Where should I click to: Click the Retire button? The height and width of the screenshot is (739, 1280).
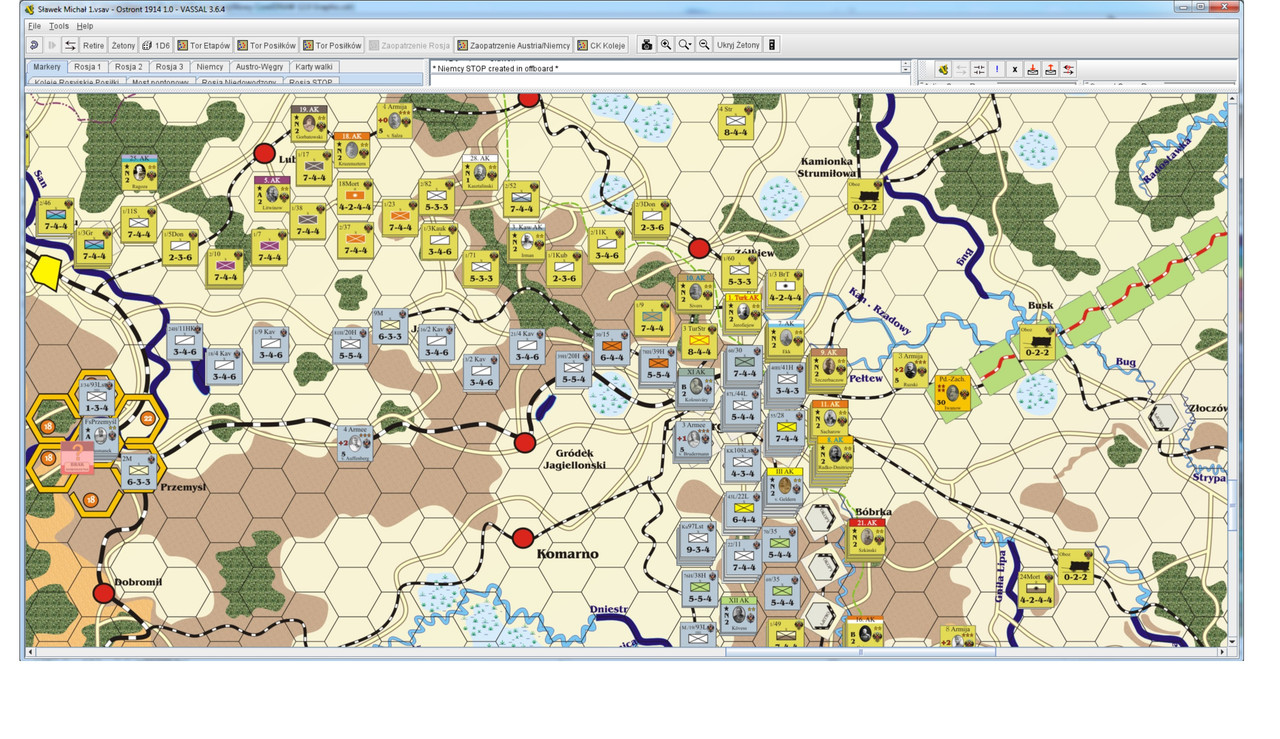[93, 45]
